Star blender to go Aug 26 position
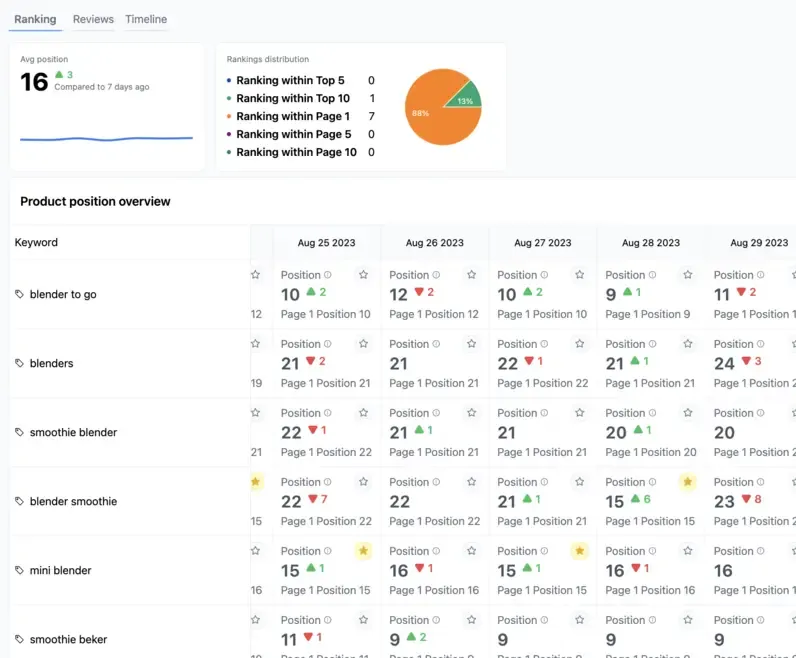Image resolution: width=796 pixels, height=658 pixels. [x=472, y=275]
